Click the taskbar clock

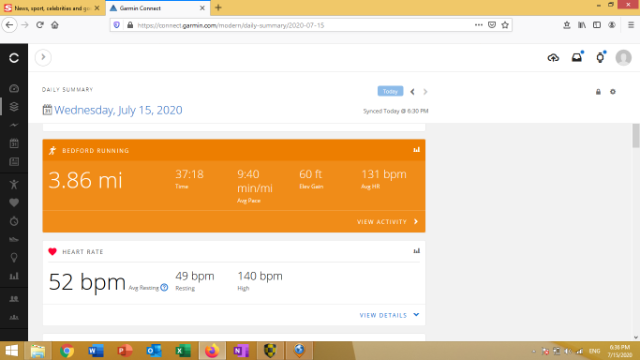click(620, 351)
